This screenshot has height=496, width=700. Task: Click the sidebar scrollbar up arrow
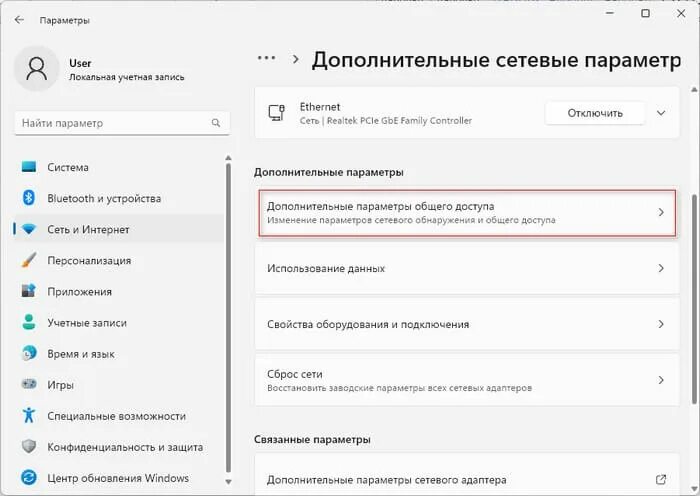(x=228, y=158)
